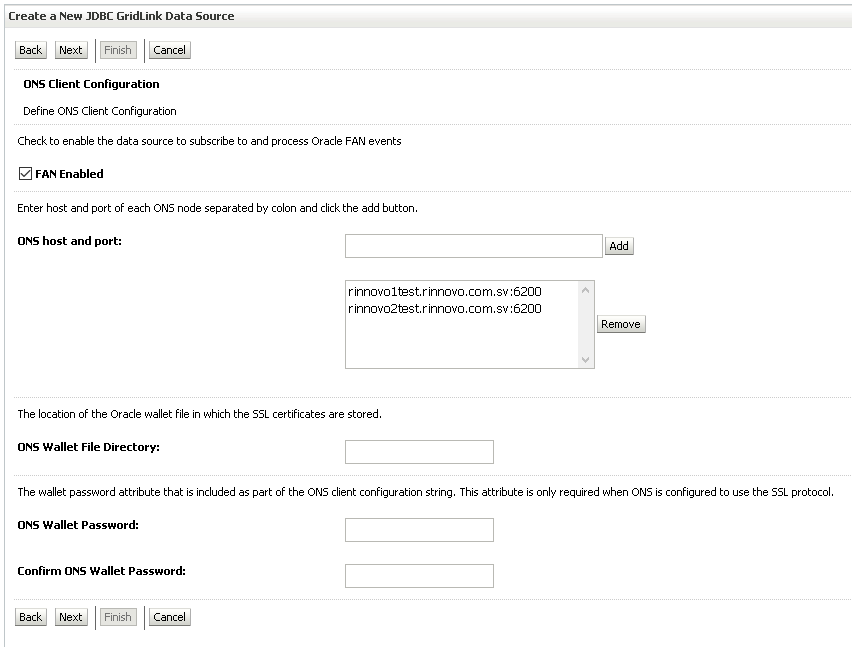Click the bottom Finish button
The height and width of the screenshot is (647, 852).
tap(118, 617)
